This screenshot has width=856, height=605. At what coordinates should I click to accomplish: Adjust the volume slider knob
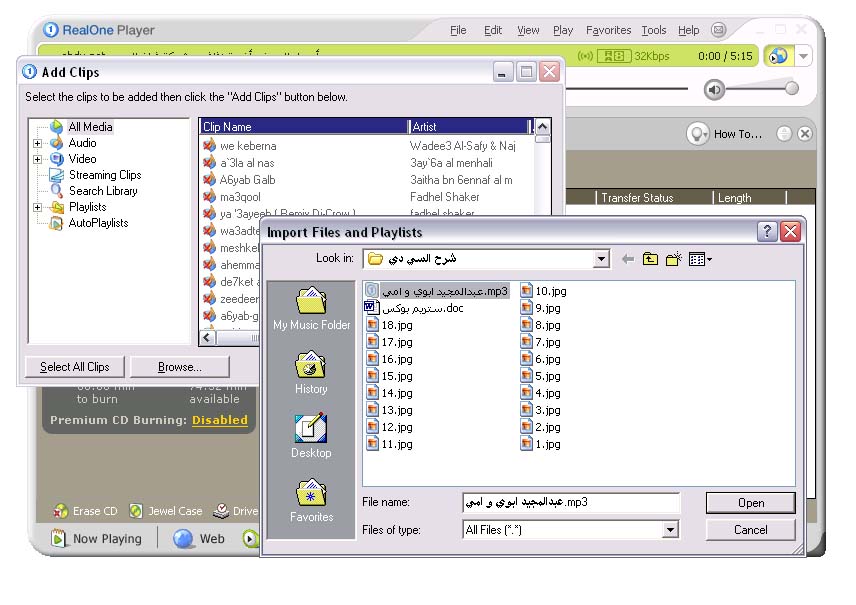click(x=792, y=88)
